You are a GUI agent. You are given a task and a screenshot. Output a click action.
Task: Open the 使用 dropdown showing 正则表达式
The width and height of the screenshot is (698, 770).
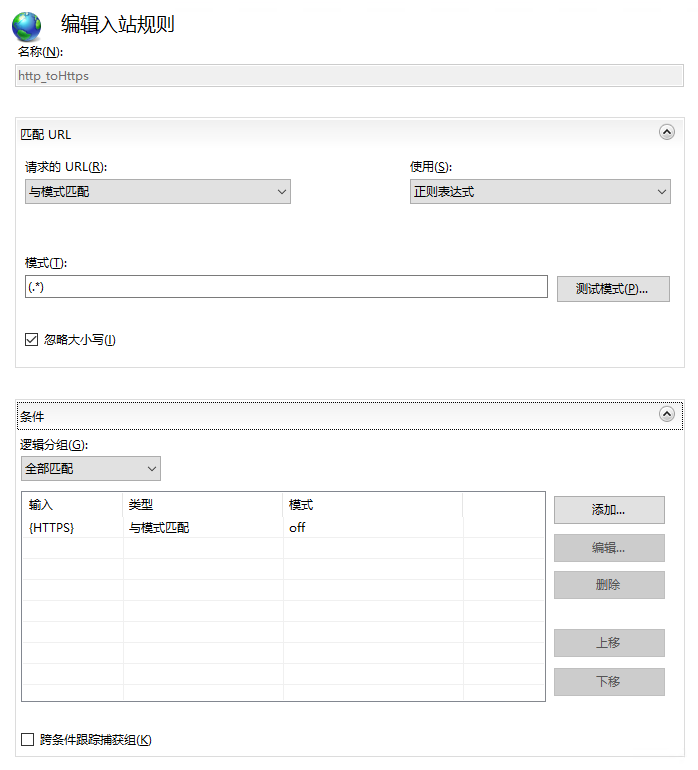click(540, 192)
